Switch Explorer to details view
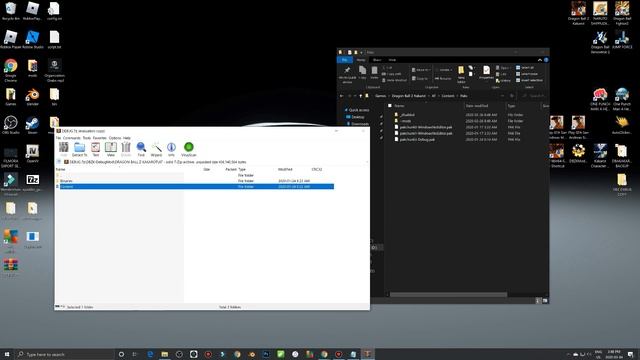The image size is (640, 360). [x=538, y=301]
